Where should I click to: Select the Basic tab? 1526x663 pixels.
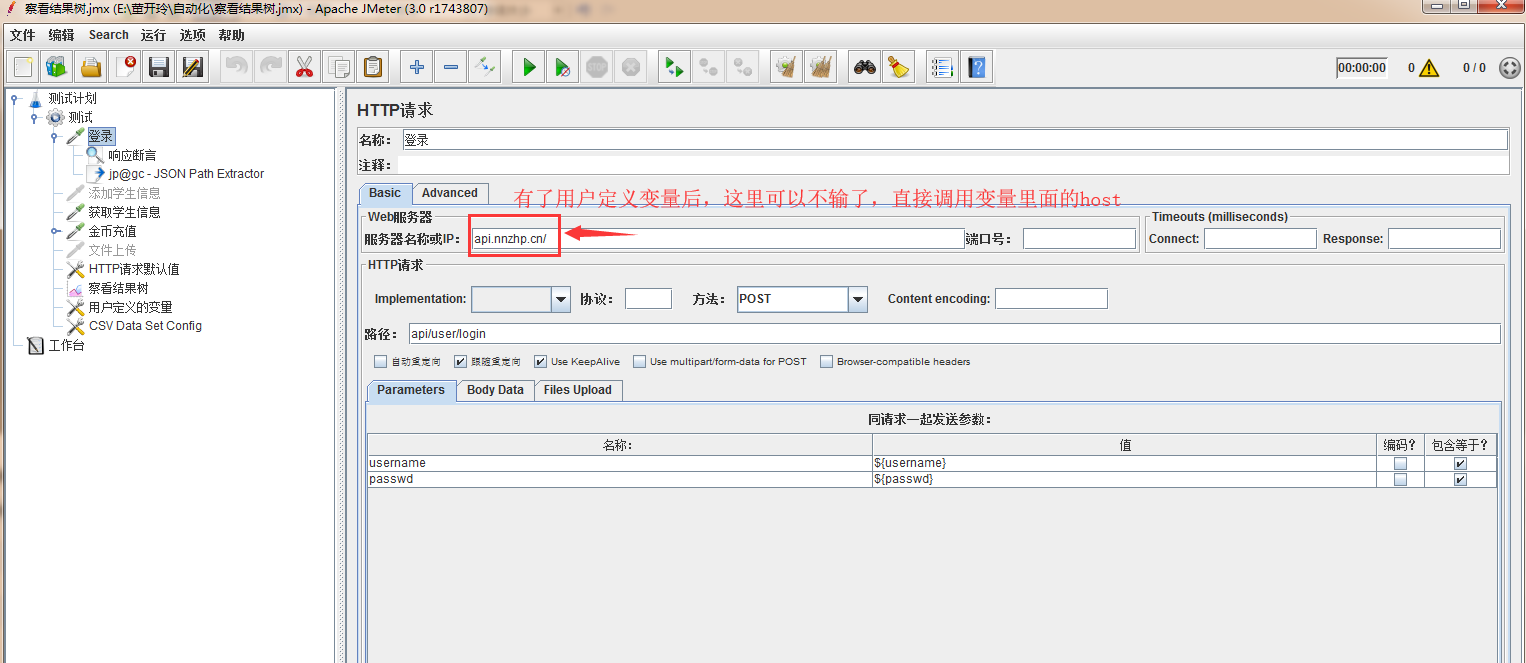385,193
